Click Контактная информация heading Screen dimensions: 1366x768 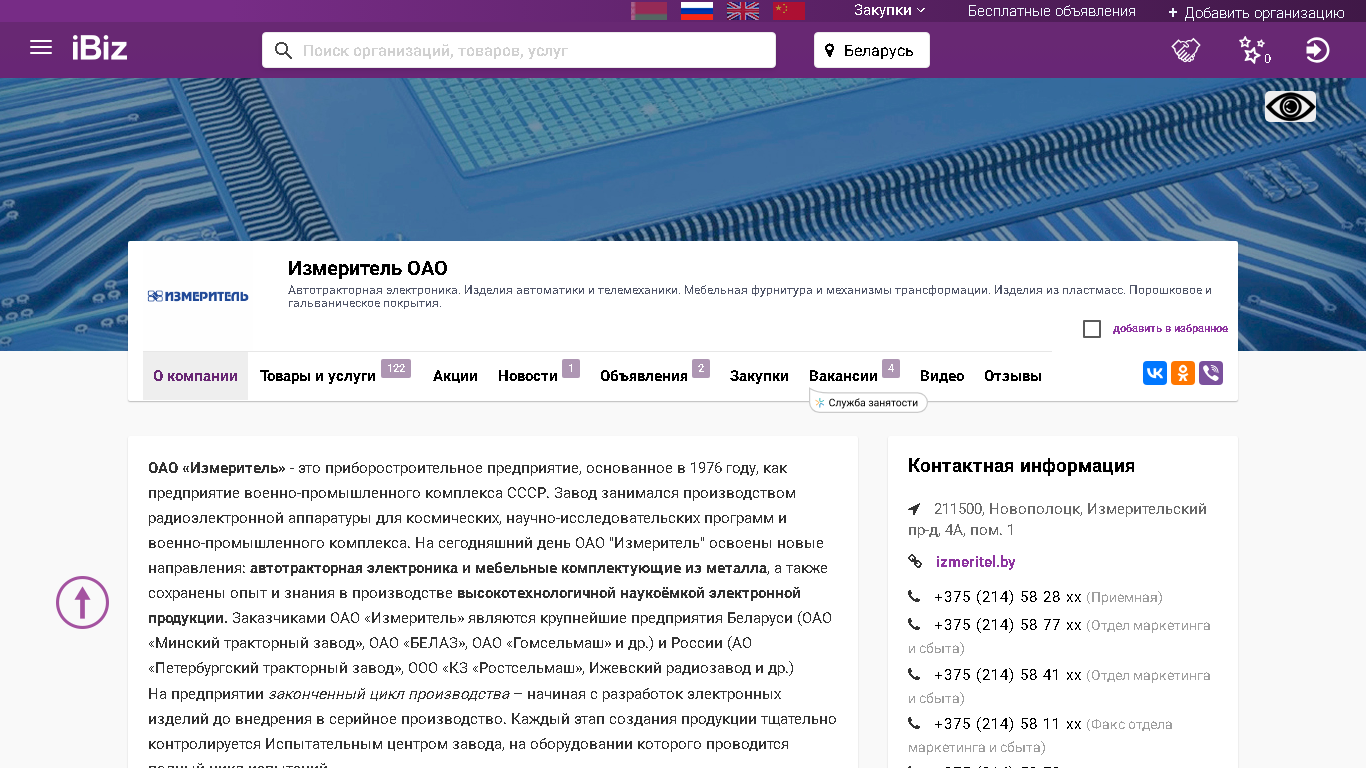[x=1021, y=466]
